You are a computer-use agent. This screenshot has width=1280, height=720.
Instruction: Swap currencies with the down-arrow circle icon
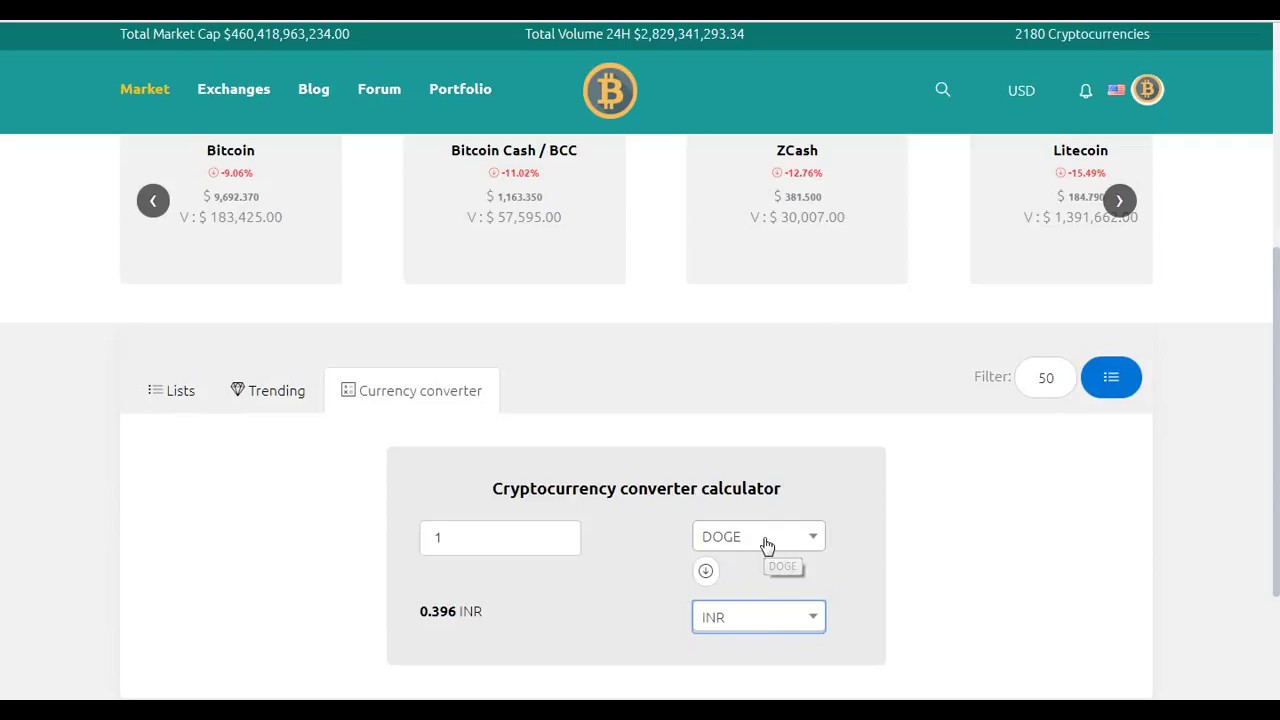pos(705,571)
